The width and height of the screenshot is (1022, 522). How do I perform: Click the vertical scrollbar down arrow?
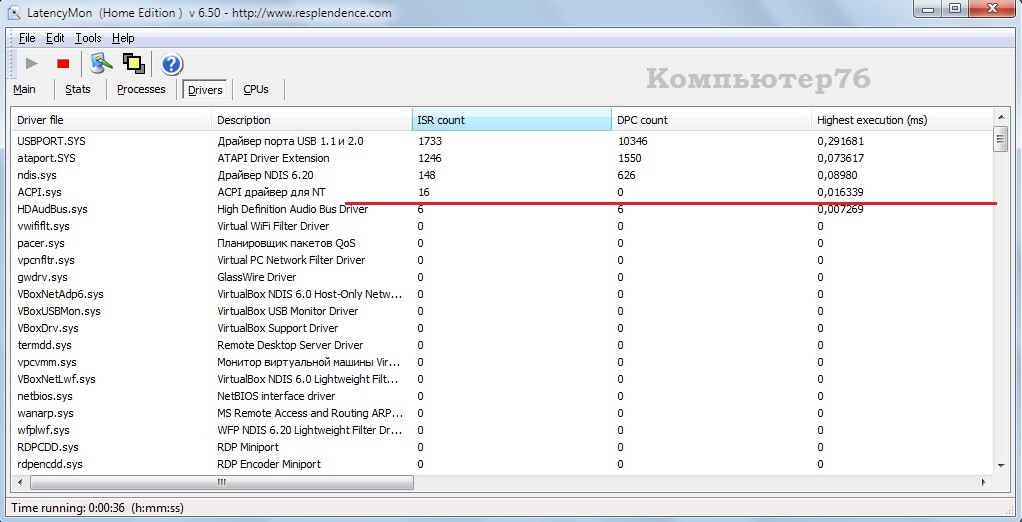(1000, 465)
